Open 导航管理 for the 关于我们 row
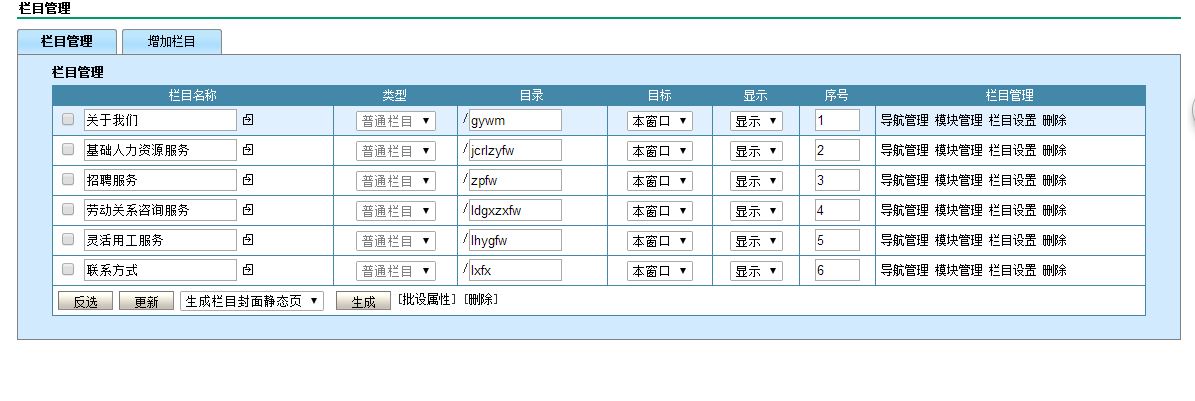 pyautogui.click(x=904, y=121)
